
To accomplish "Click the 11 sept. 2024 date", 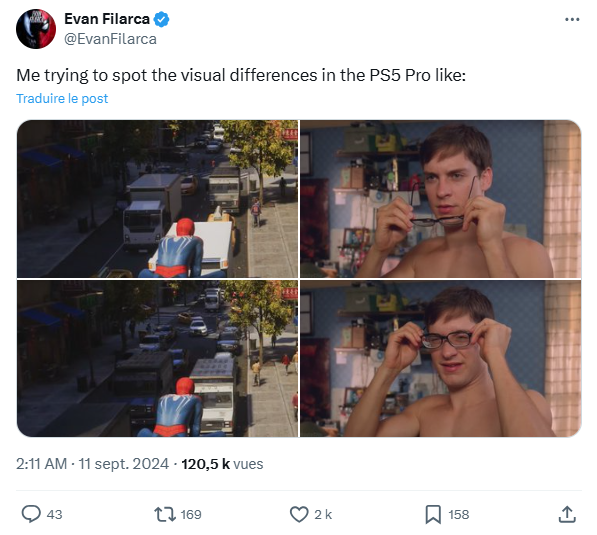I will (123, 464).
